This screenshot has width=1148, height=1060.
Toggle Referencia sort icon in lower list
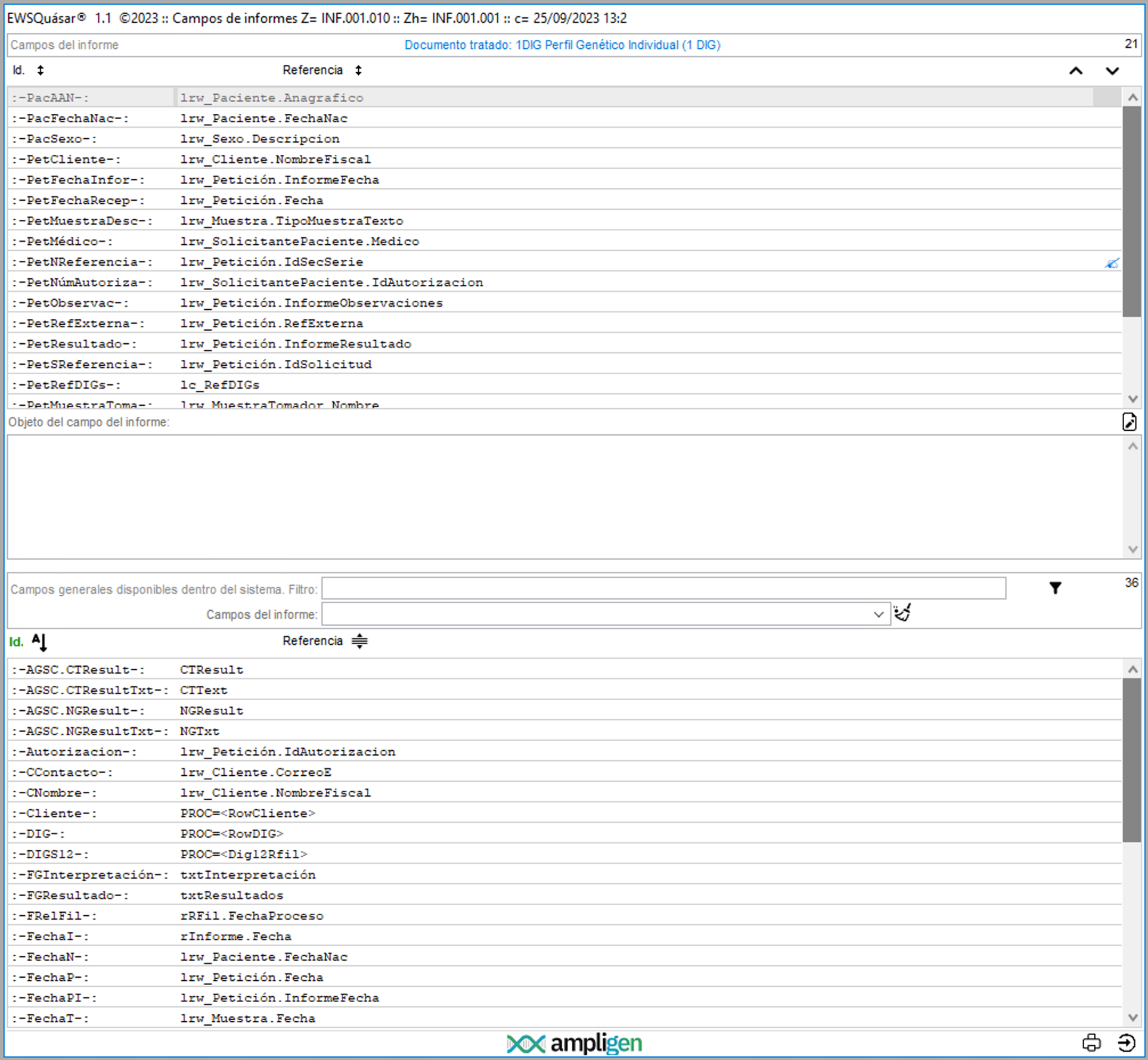[359, 641]
